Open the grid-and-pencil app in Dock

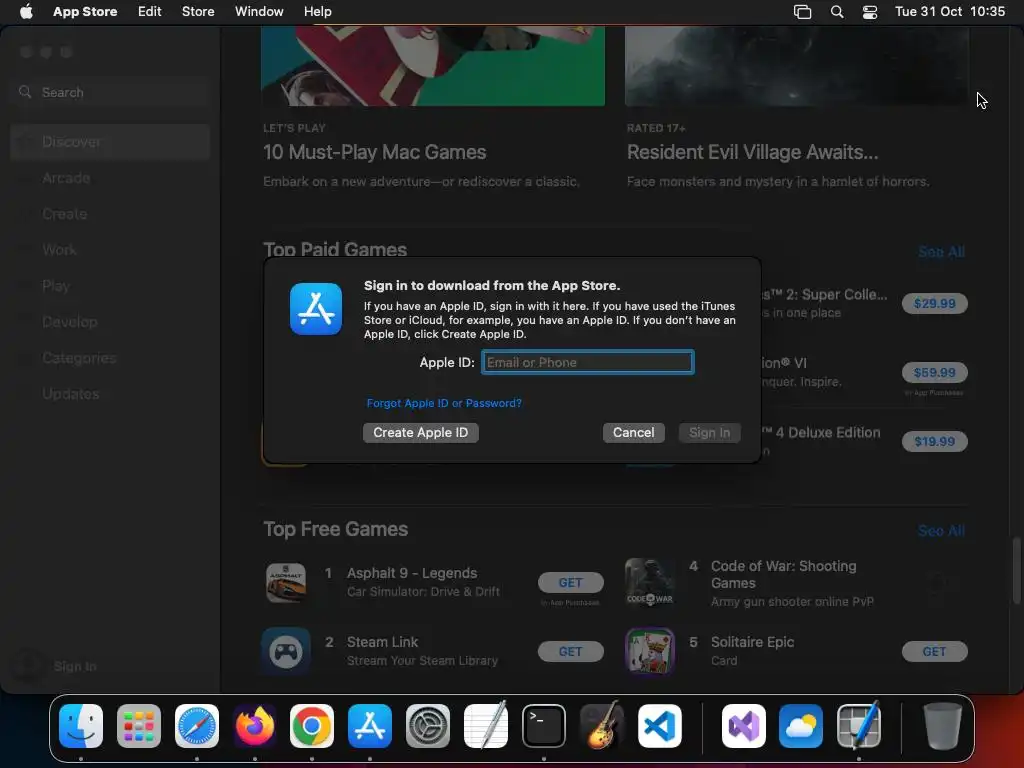859,726
